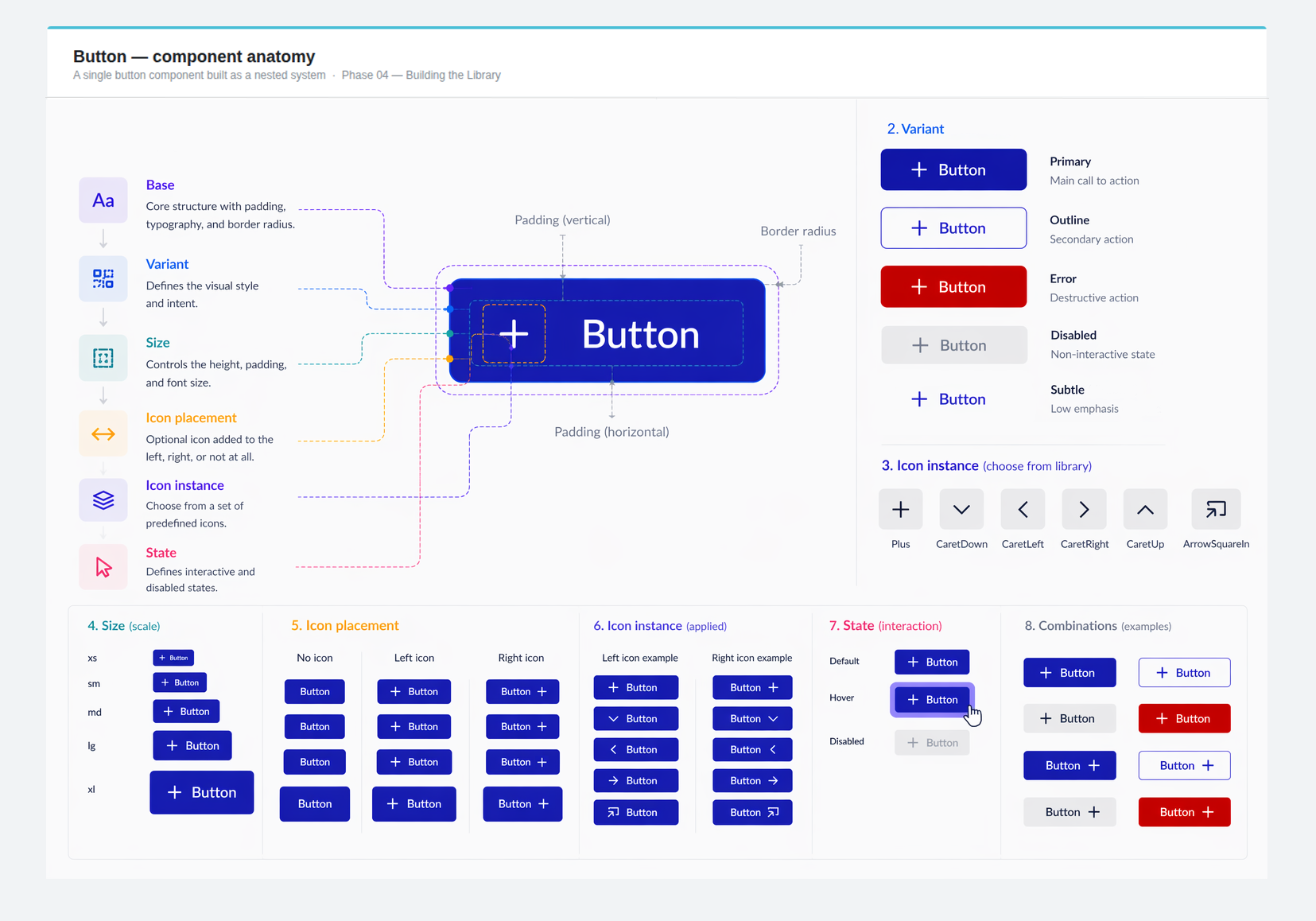Select the Outline variant button
Screen dimensions: 1316x921
click(953, 227)
